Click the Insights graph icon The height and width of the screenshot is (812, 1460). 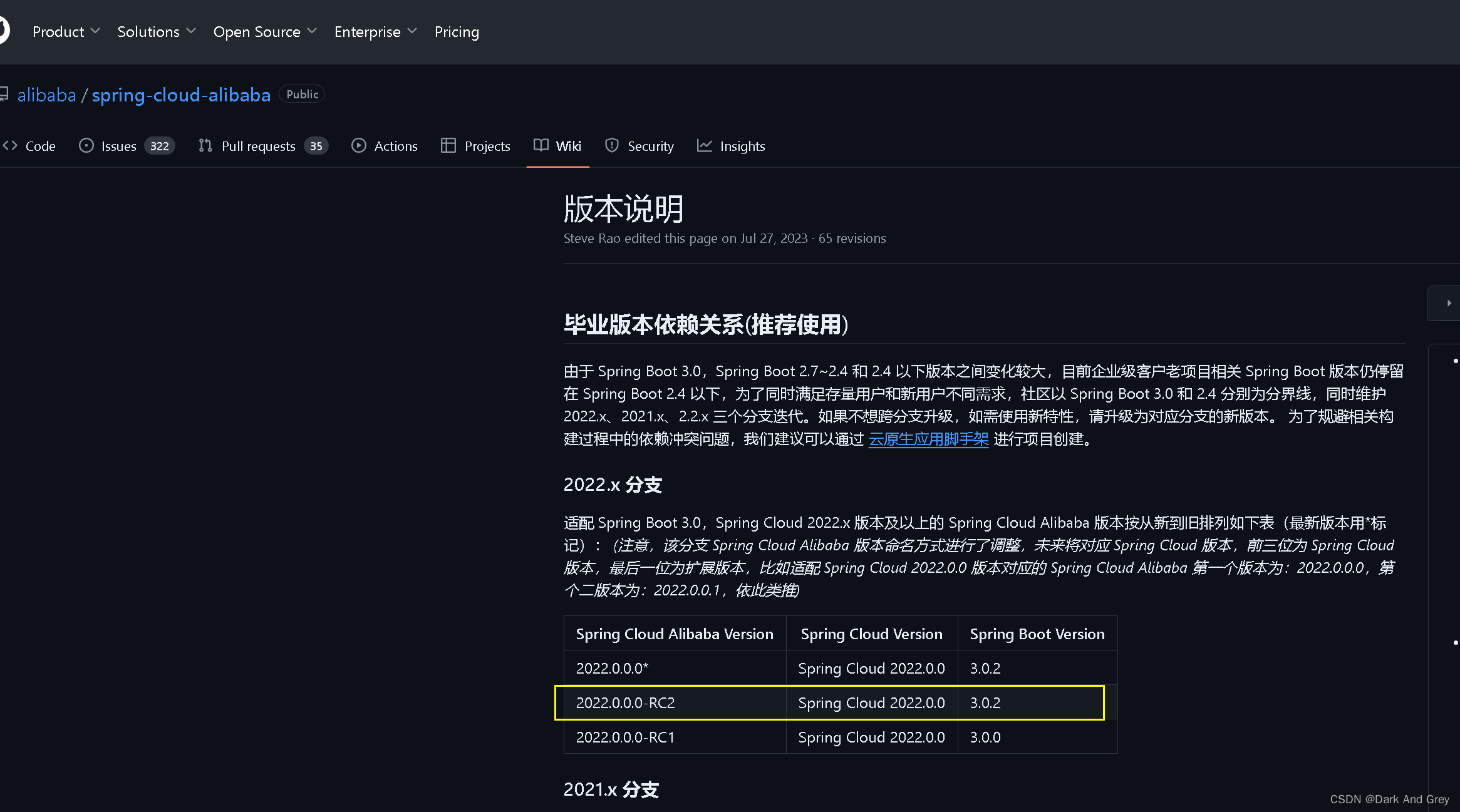point(705,145)
